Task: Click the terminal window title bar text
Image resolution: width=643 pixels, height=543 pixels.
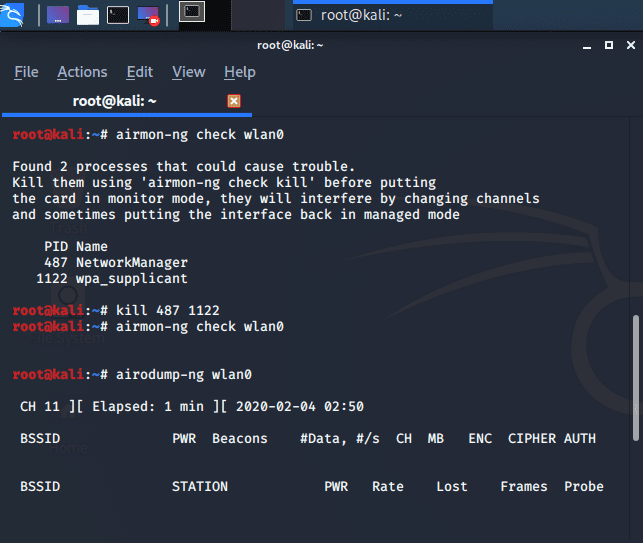Action: (290, 45)
